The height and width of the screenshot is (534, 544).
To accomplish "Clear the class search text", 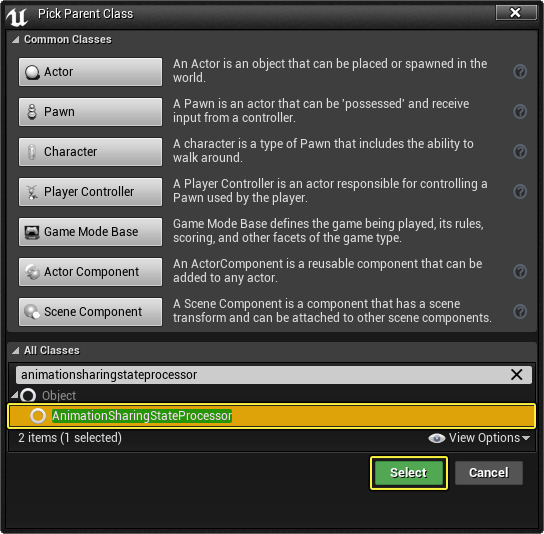I will 517,374.
